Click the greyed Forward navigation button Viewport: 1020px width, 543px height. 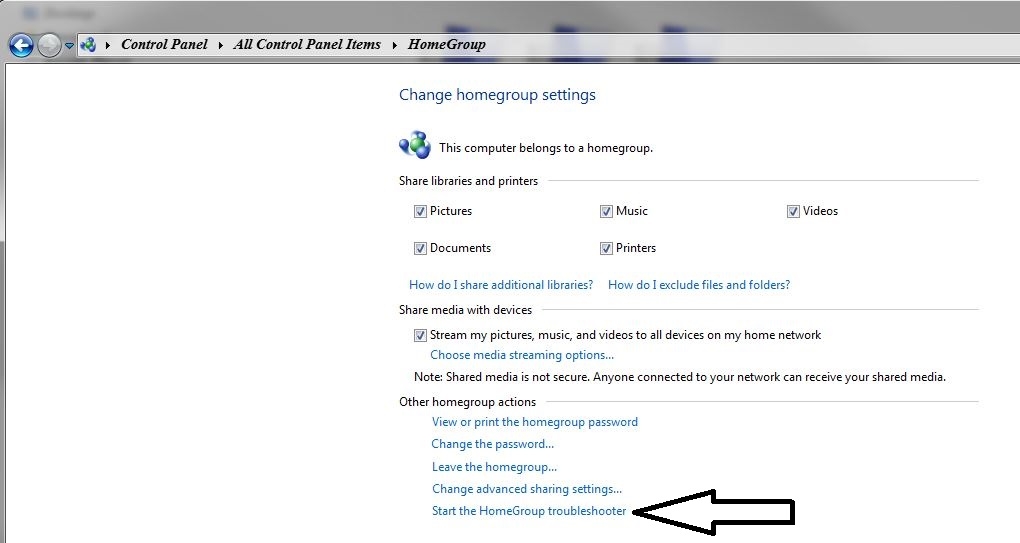49,46
